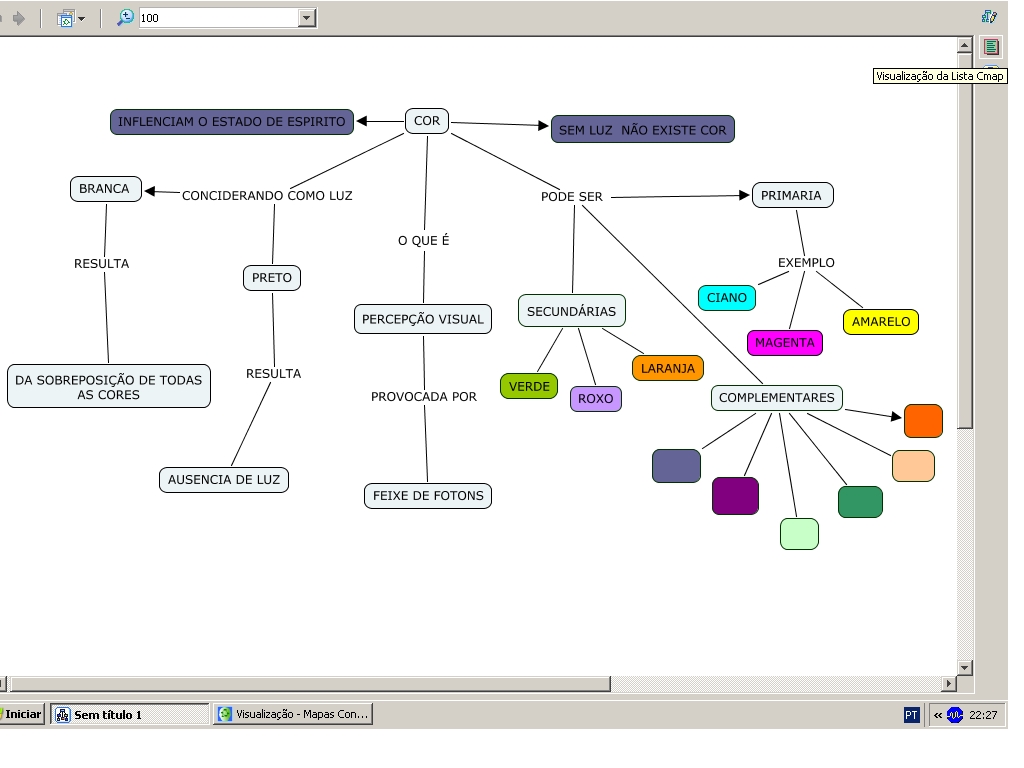Select the CIANO colored node
The height and width of the screenshot is (768, 1024).
coord(727,298)
